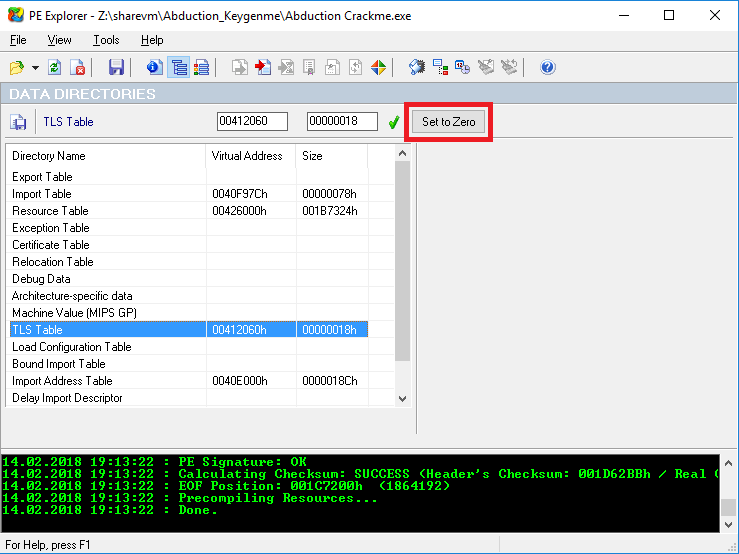739x554 pixels.
Task: Click the grayed certificate document icon
Action: 309,67
